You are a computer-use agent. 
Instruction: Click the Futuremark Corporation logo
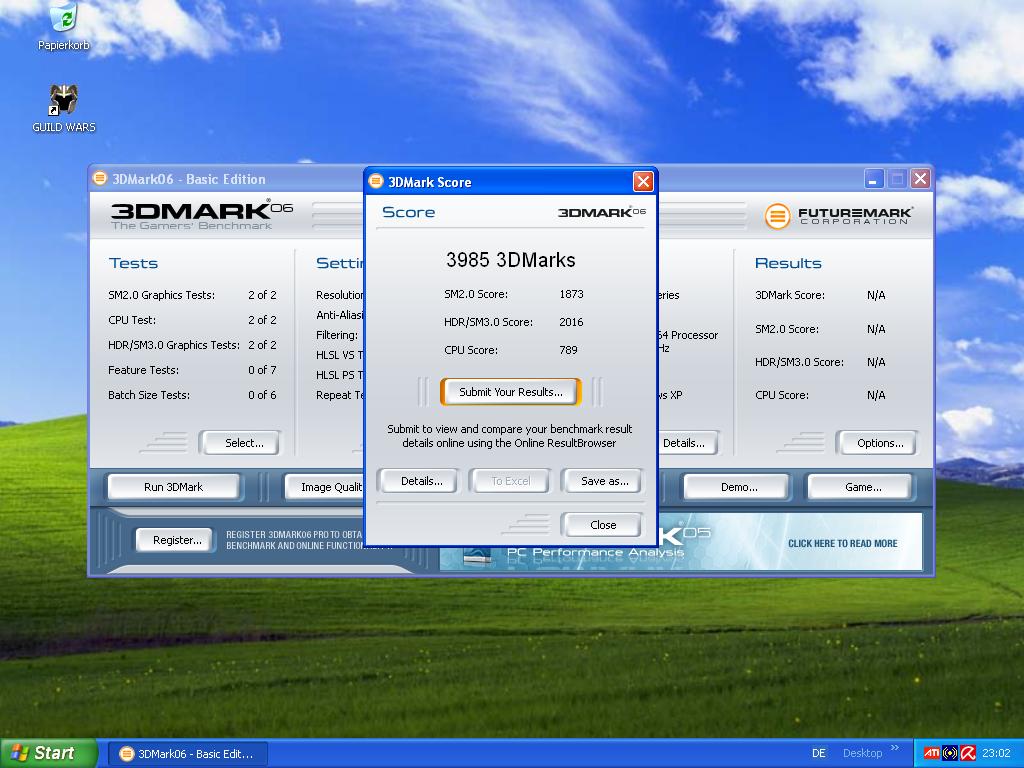point(838,216)
